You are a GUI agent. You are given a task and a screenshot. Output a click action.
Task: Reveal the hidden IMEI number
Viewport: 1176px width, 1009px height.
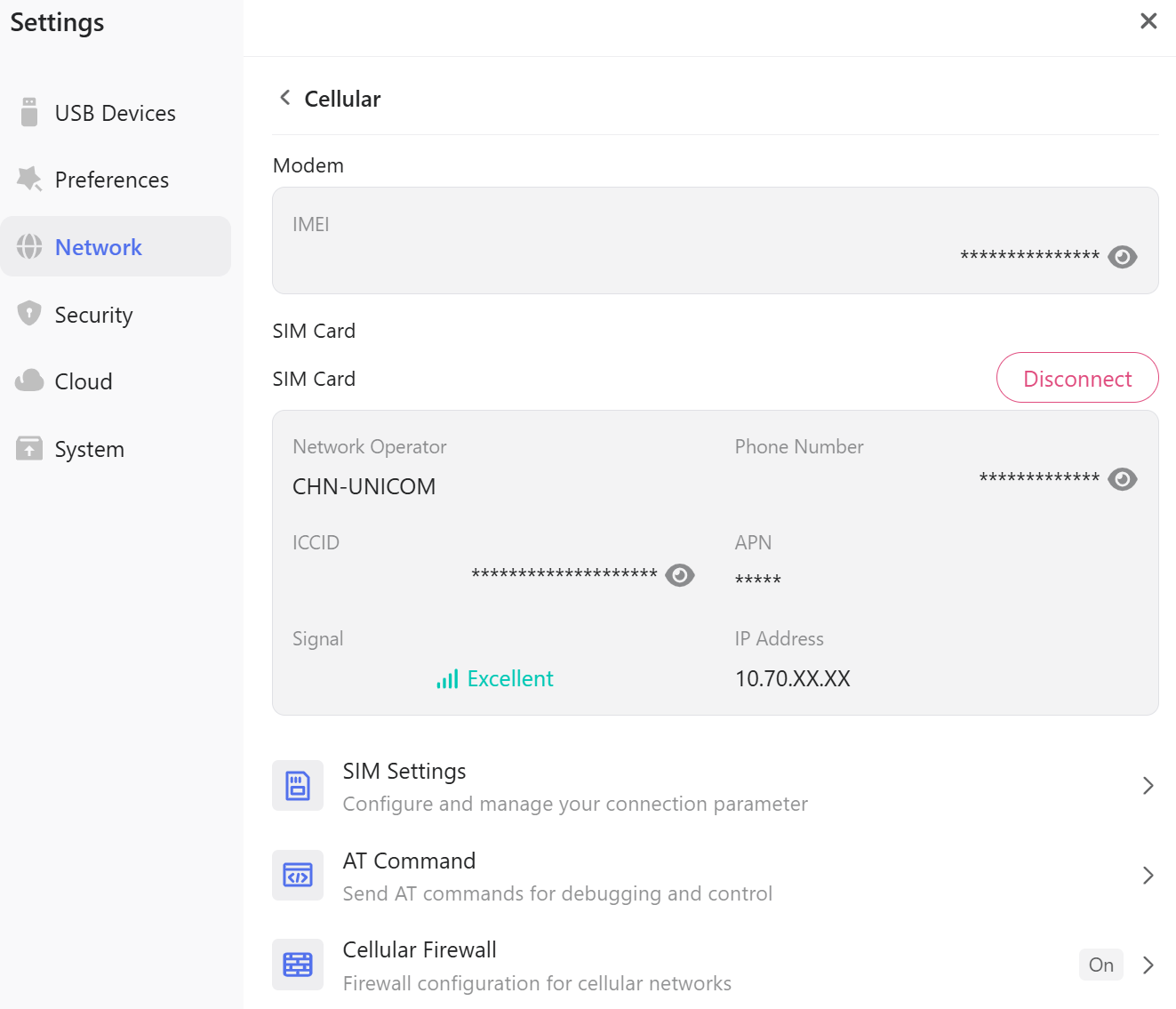point(1123,257)
